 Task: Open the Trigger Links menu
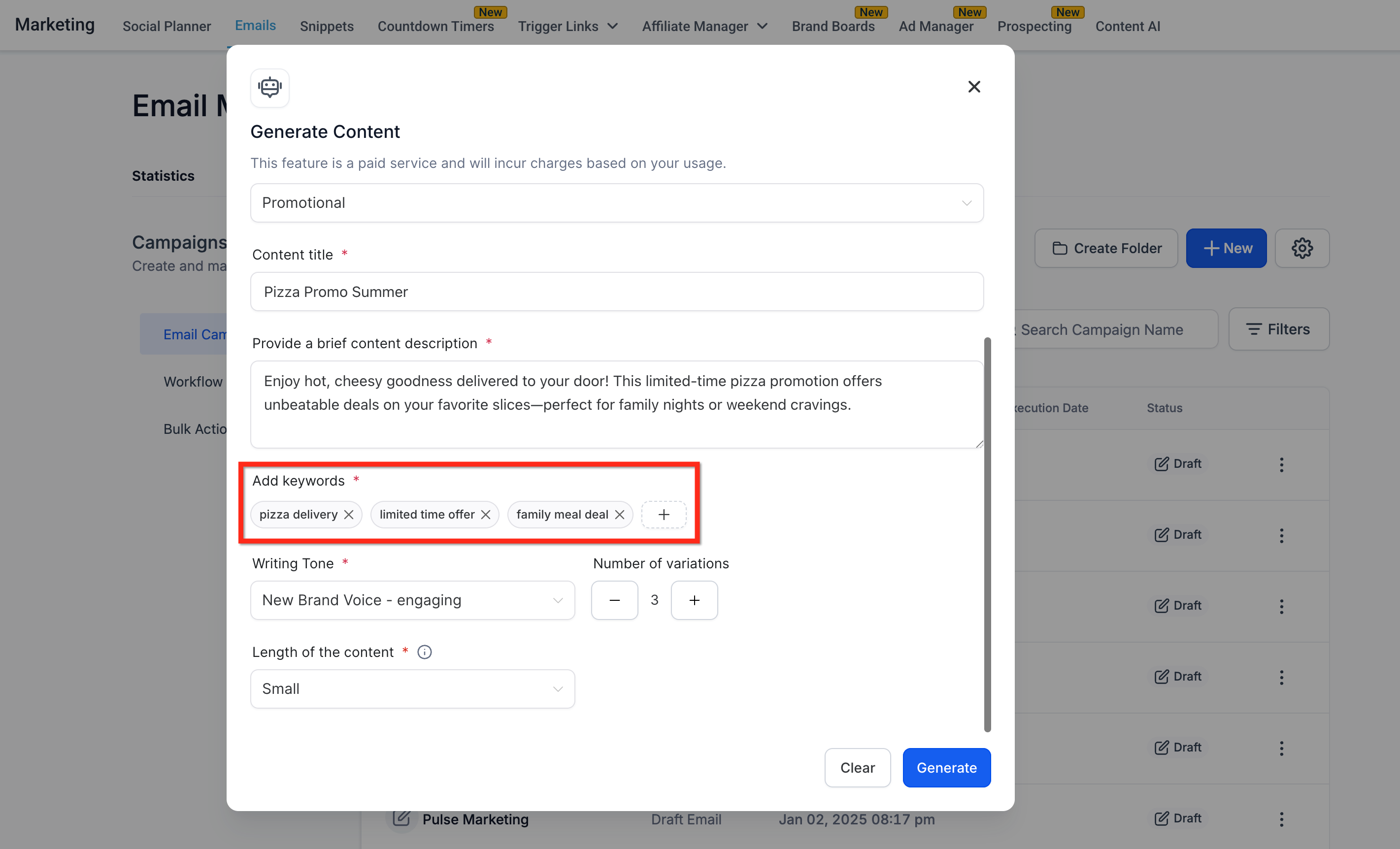click(x=567, y=26)
